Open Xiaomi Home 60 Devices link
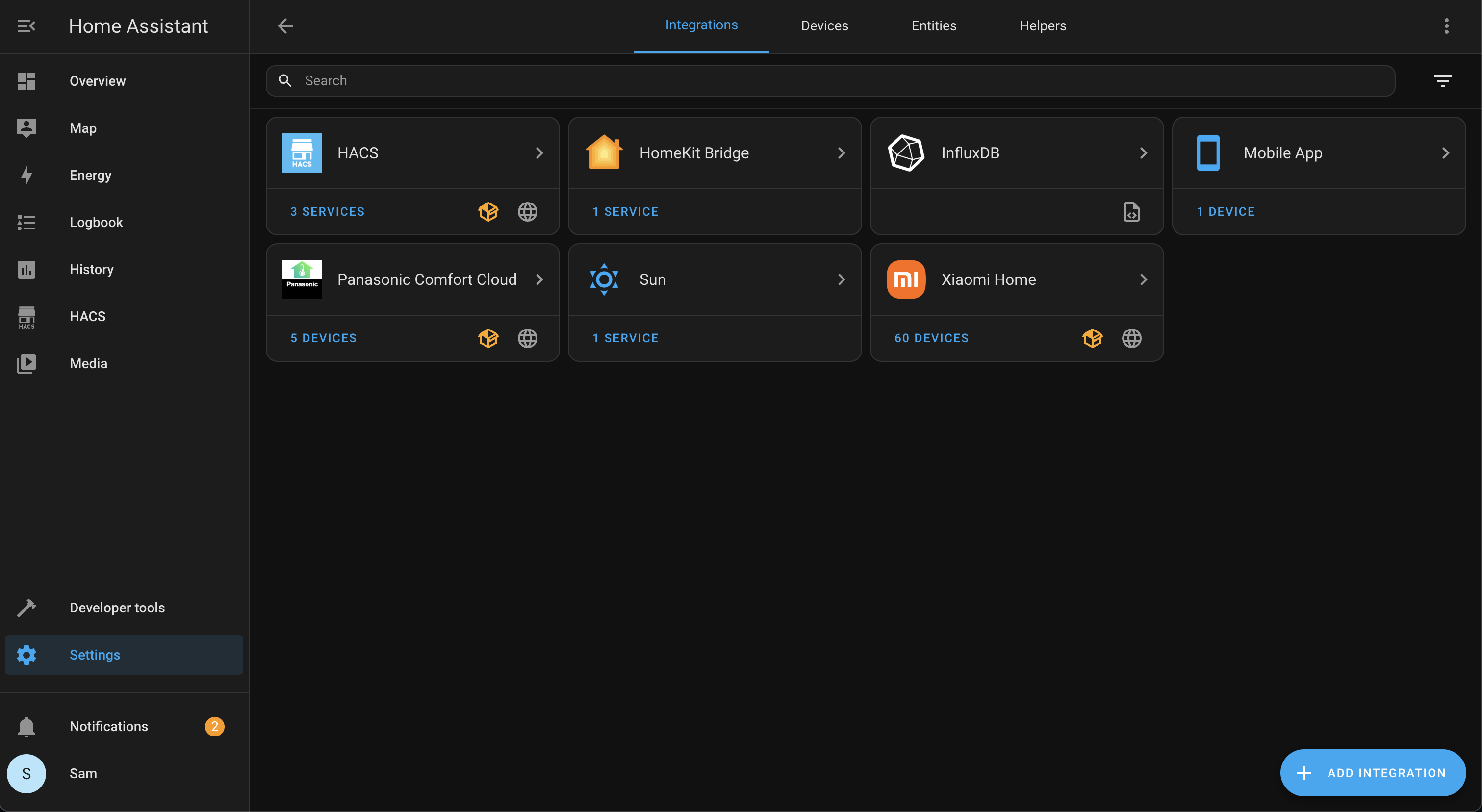The height and width of the screenshot is (812, 1482). 931,338
